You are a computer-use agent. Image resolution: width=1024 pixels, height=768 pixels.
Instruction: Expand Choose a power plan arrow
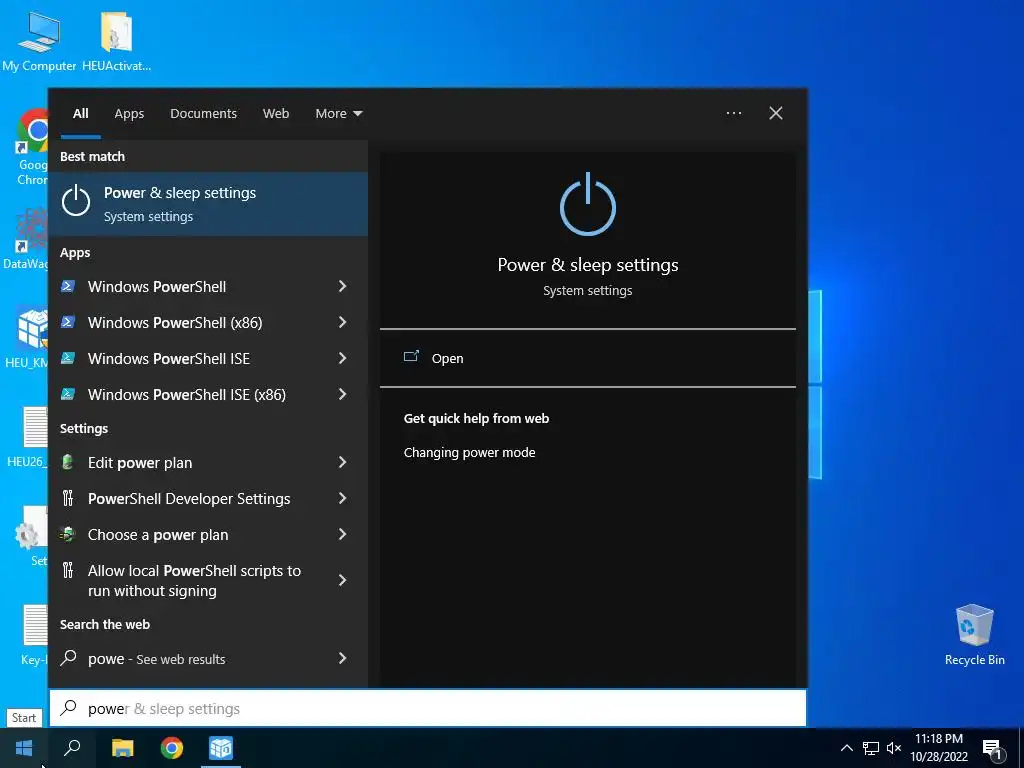click(342, 534)
